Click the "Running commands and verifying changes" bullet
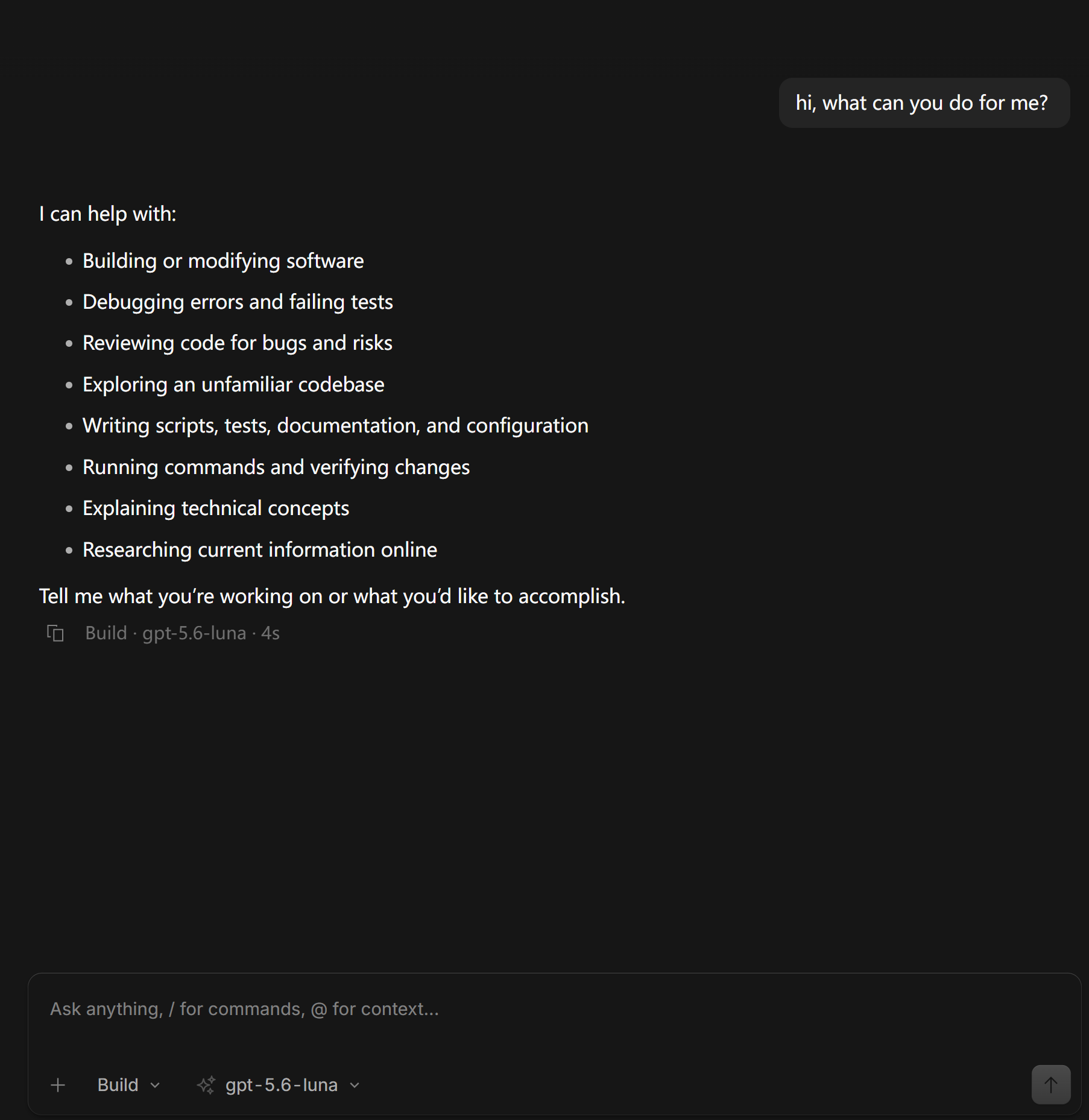This screenshot has height=1120, width=1089. click(276, 467)
